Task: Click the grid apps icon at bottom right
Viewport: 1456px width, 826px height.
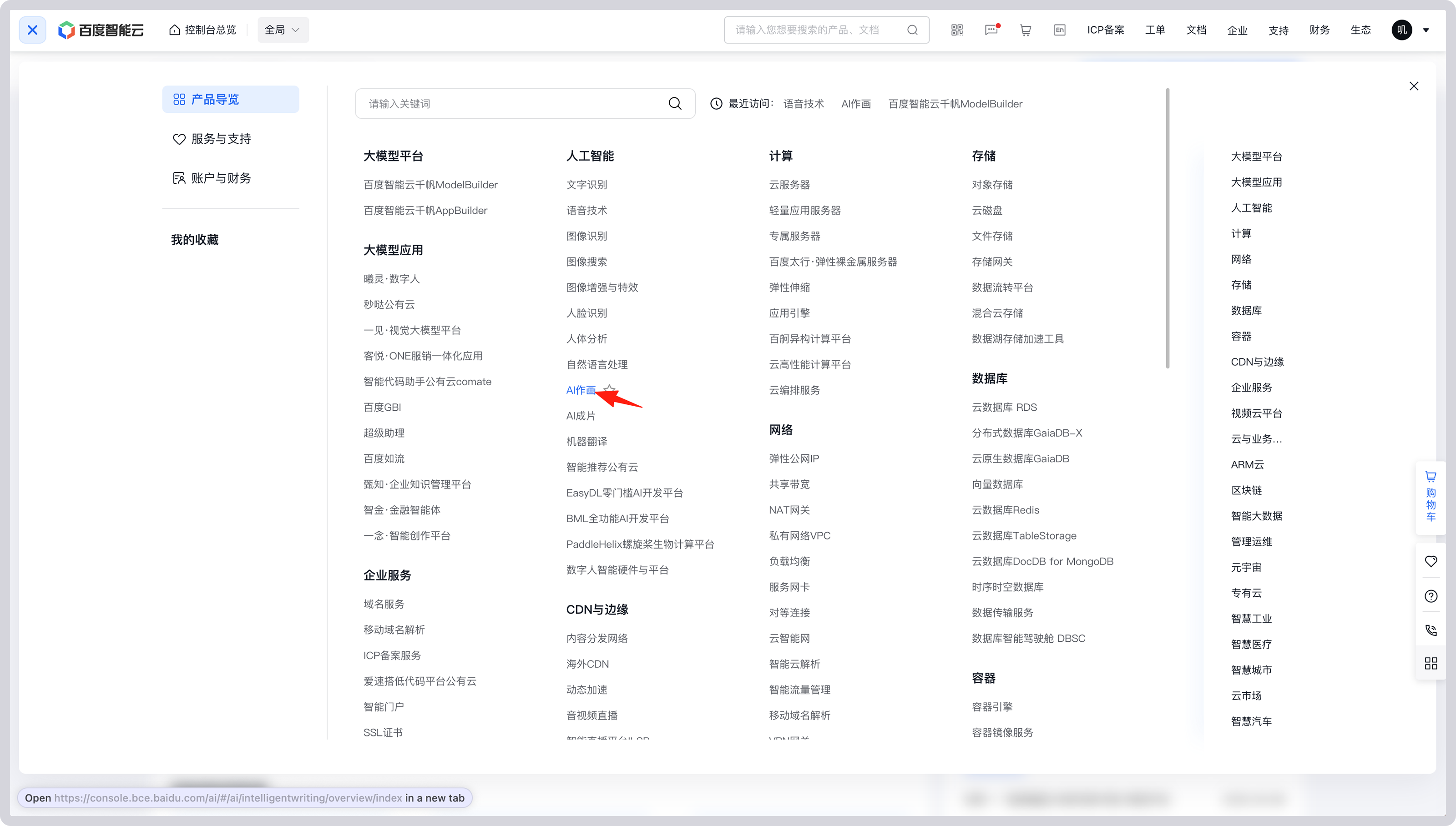Action: click(1431, 663)
